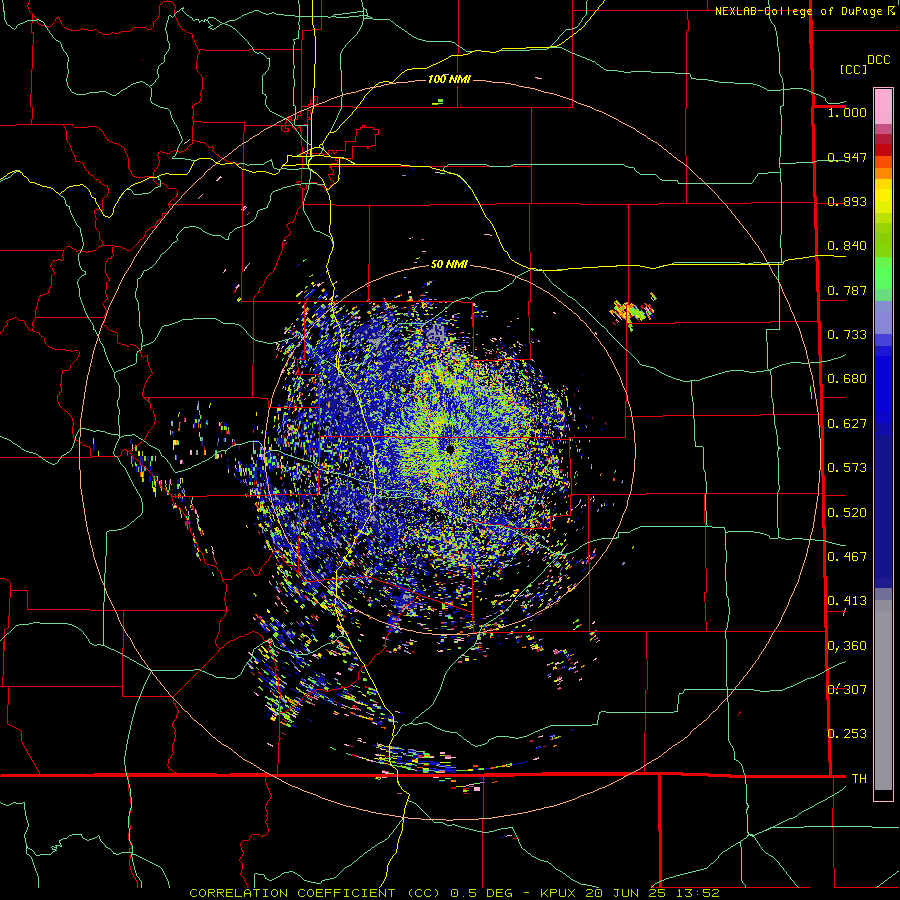Click the 50 NMI range ring label

tap(449, 265)
